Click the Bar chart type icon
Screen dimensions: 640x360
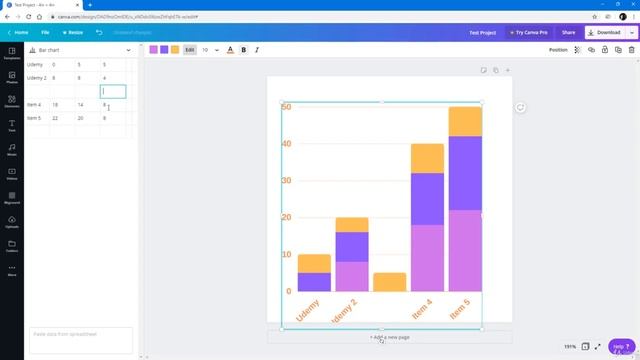(33, 50)
